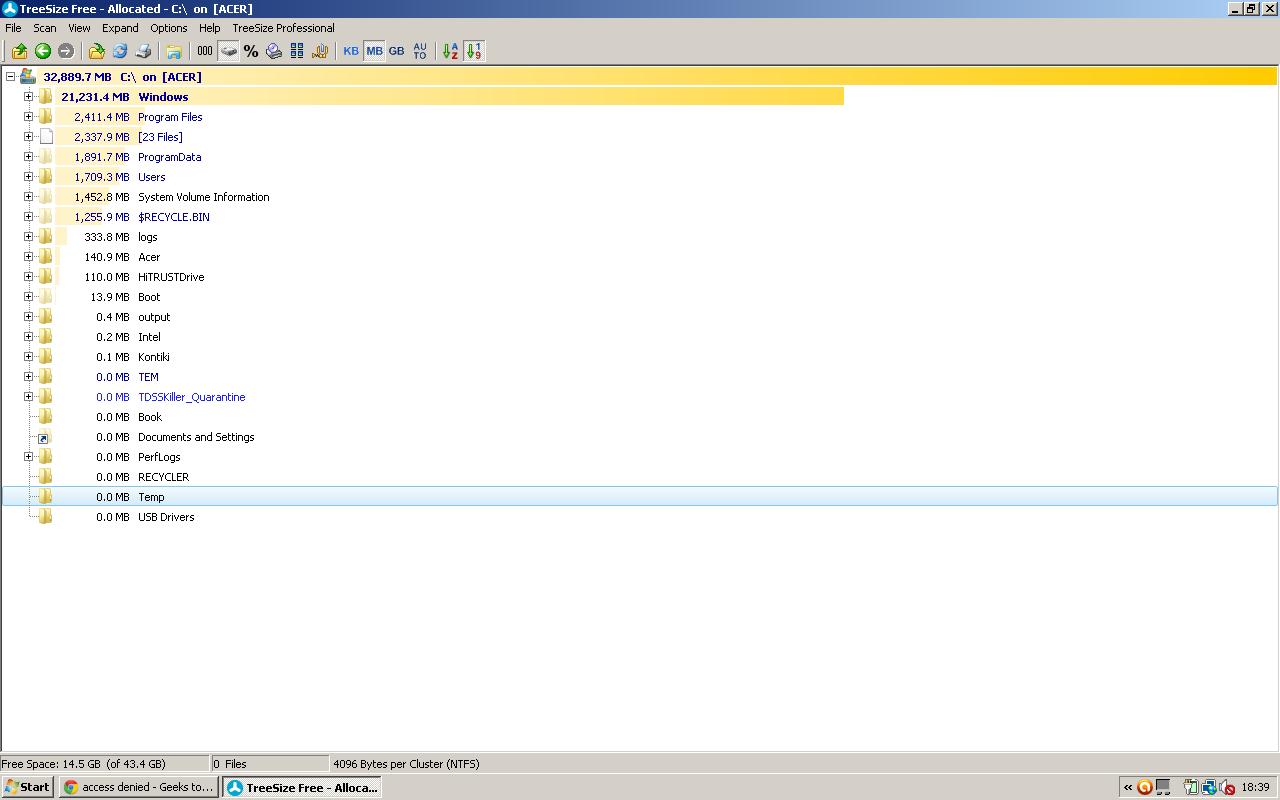This screenshot has height=800, width=1280.
Task: Switch size units to AUTO
Action: [420, 51]
